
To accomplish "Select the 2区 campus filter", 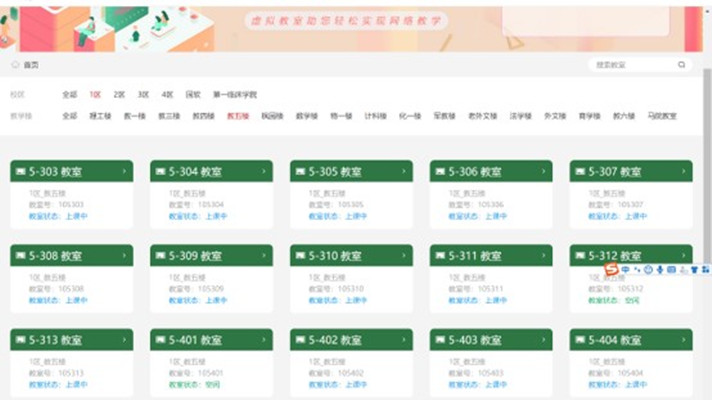I will [119, 95].
